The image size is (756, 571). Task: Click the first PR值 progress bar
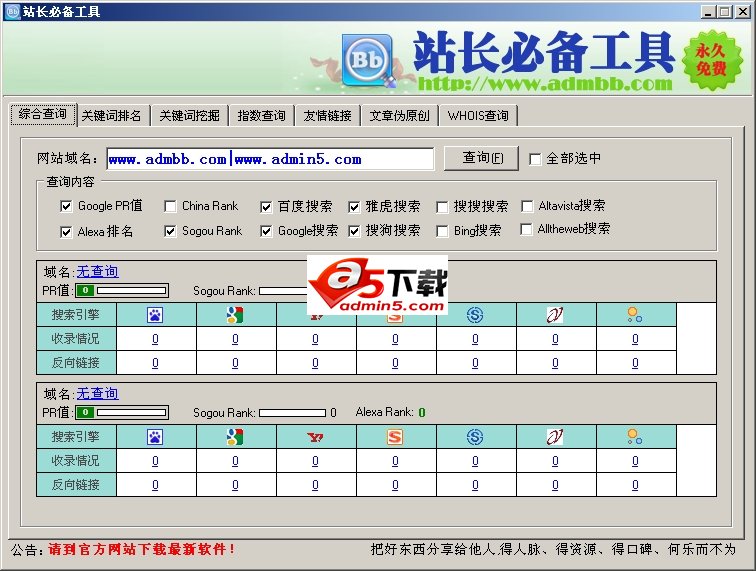[x=122, y=290]
